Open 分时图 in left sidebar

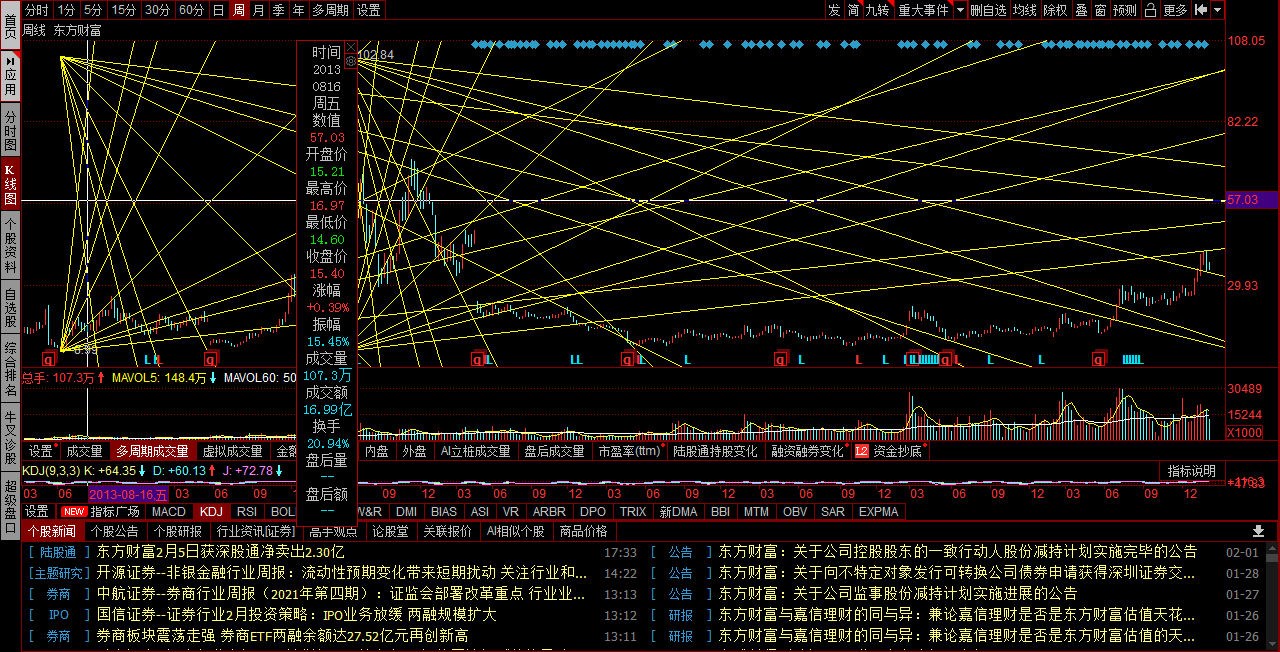tap(10, 131)
